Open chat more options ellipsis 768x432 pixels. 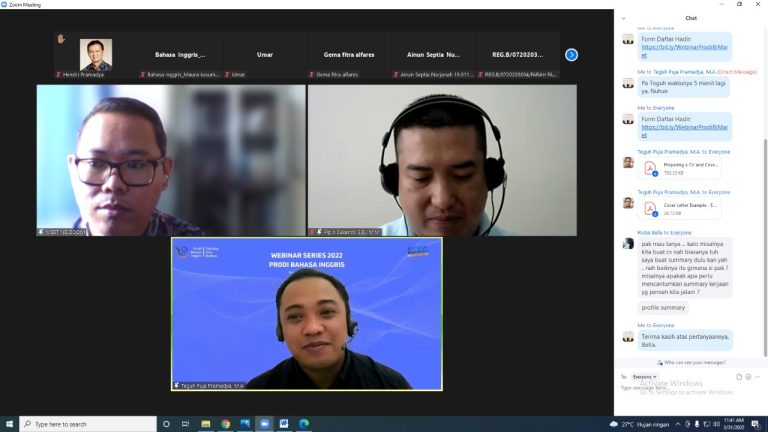click(758, 377)
